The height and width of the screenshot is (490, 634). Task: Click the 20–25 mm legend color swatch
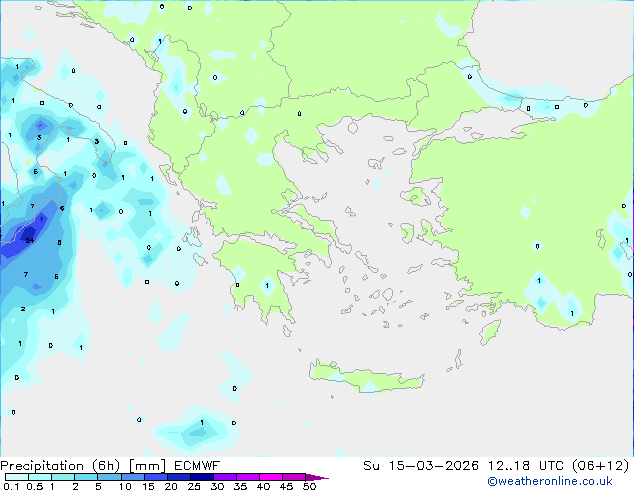(178, 477)
